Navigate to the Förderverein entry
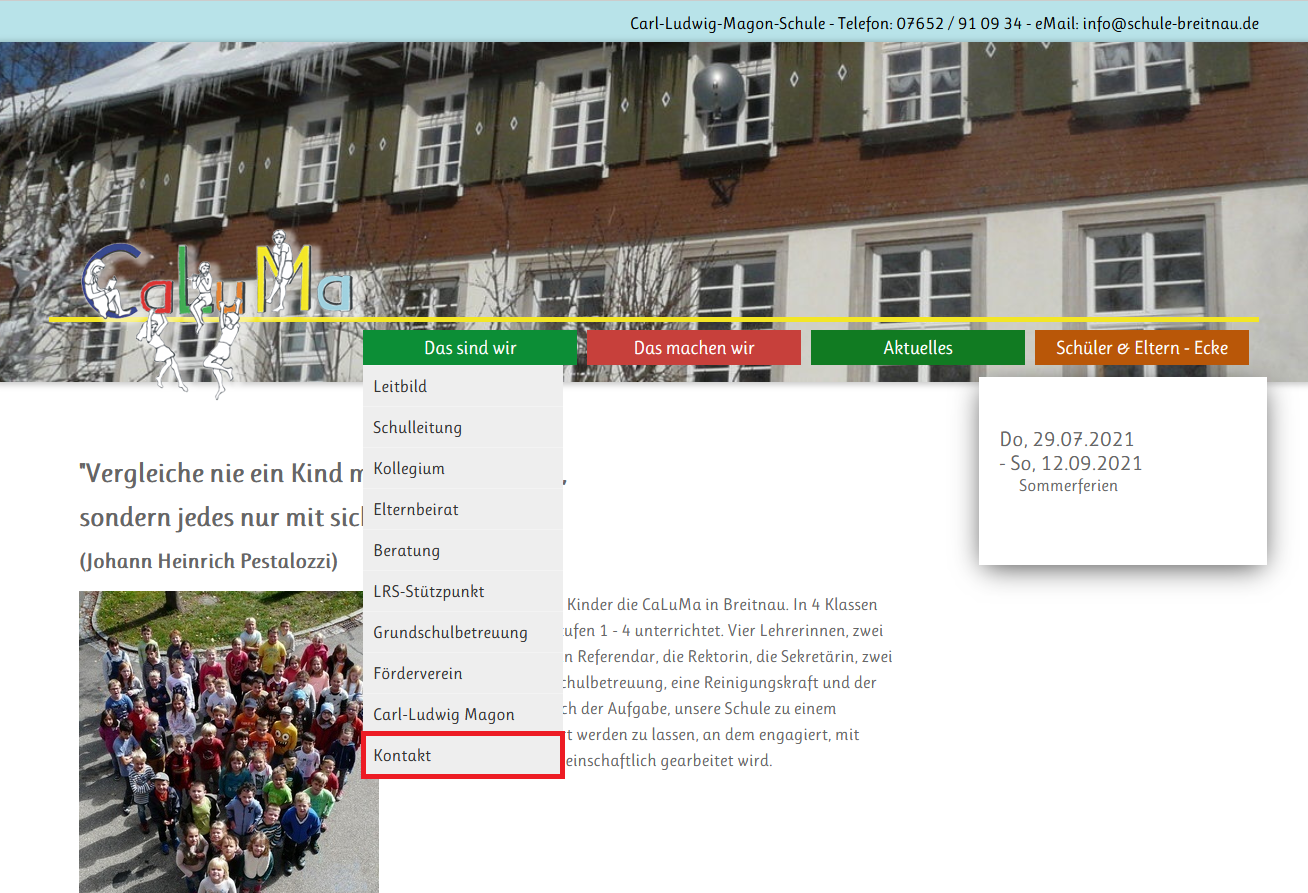Viewport: 1308px width, 893px height. click(417, 673)
